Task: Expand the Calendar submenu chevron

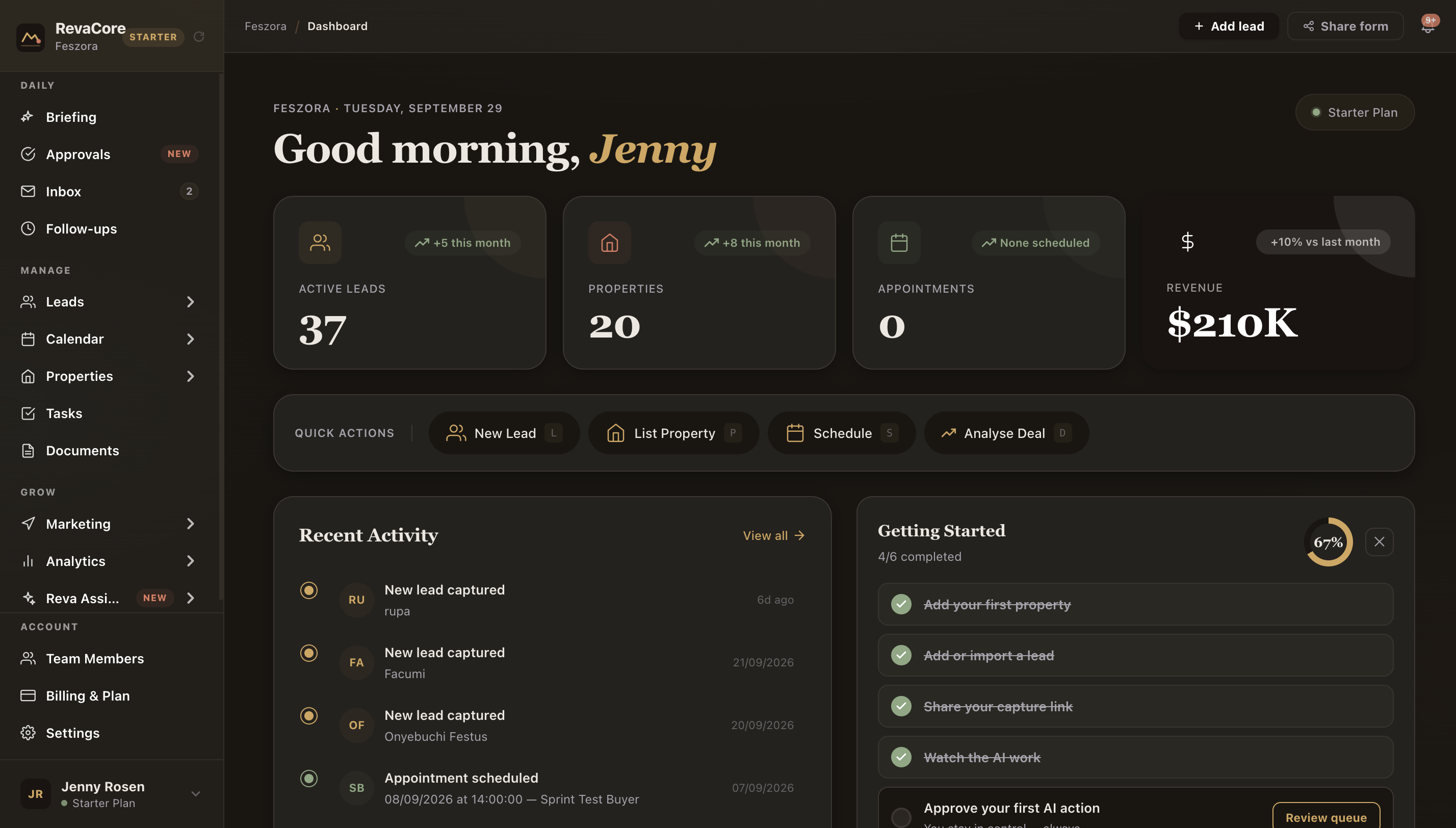Action: pyautogui.click(x=191, y=339)
